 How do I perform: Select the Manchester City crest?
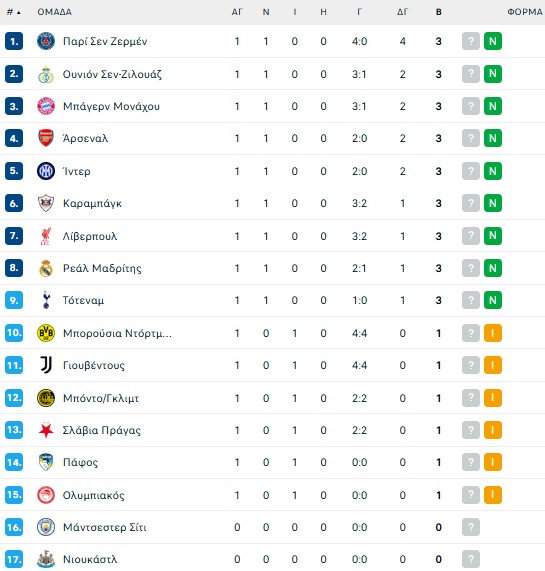(46, 527)
